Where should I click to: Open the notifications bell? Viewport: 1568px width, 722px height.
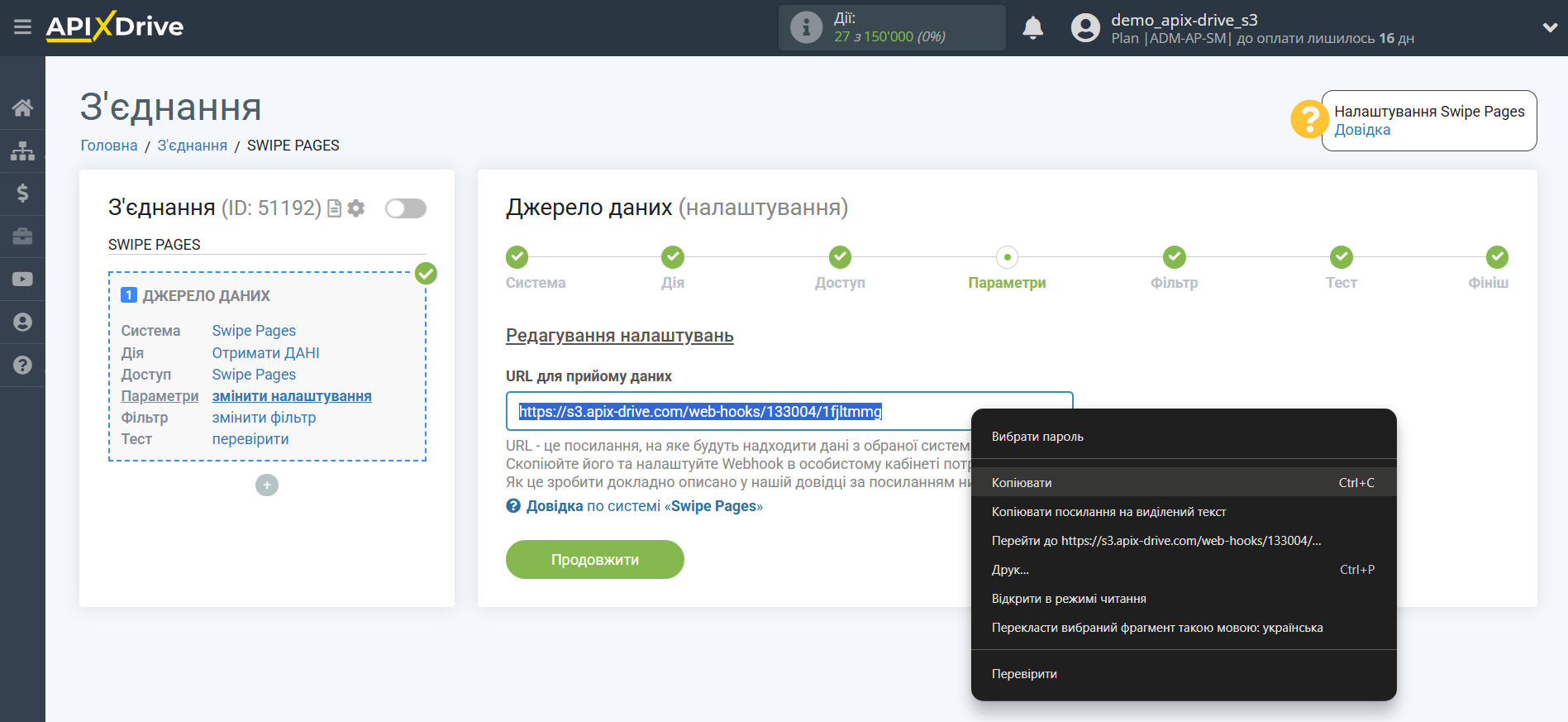[1032, 28]
